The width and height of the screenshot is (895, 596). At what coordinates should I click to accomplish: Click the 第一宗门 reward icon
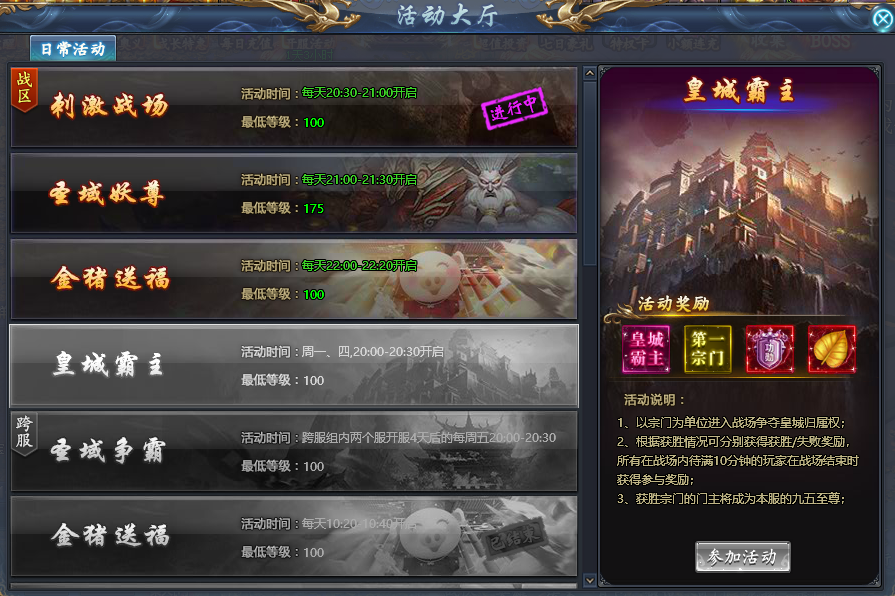pyautogui.click(x=708, y=349)
